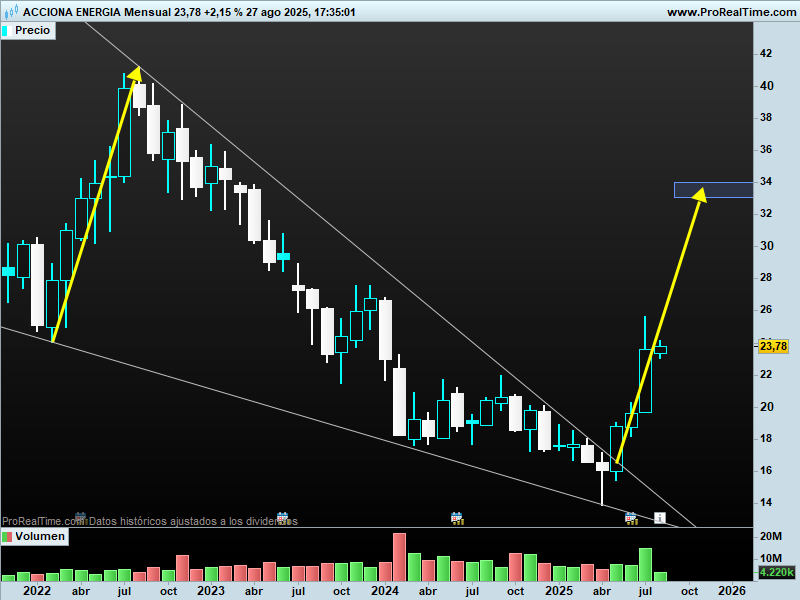
Task: Click the 2026 label on the time axis
Action: pyautogui.click(x=732, y=591)
